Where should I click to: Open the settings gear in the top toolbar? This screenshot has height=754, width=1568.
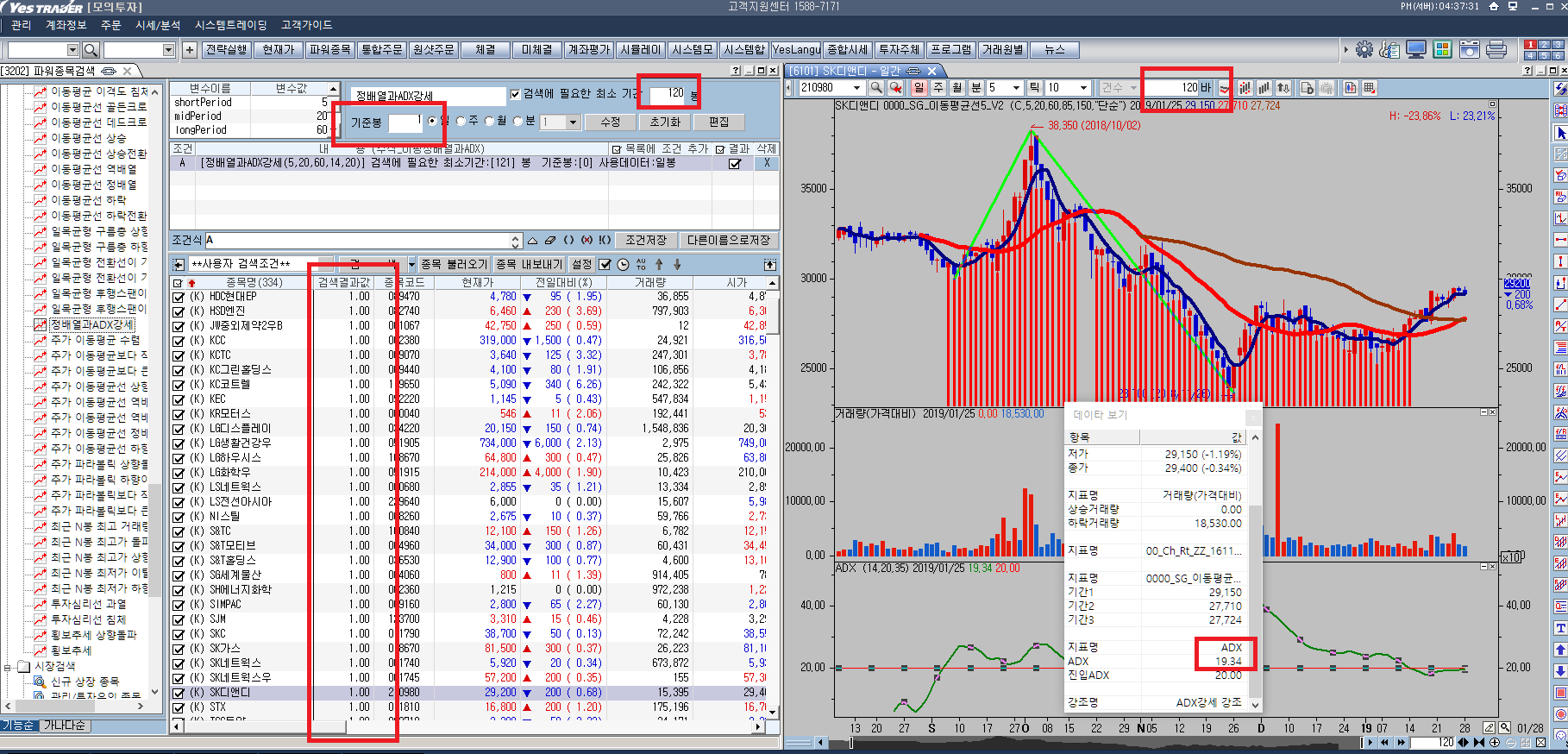tap(1364, 49)
